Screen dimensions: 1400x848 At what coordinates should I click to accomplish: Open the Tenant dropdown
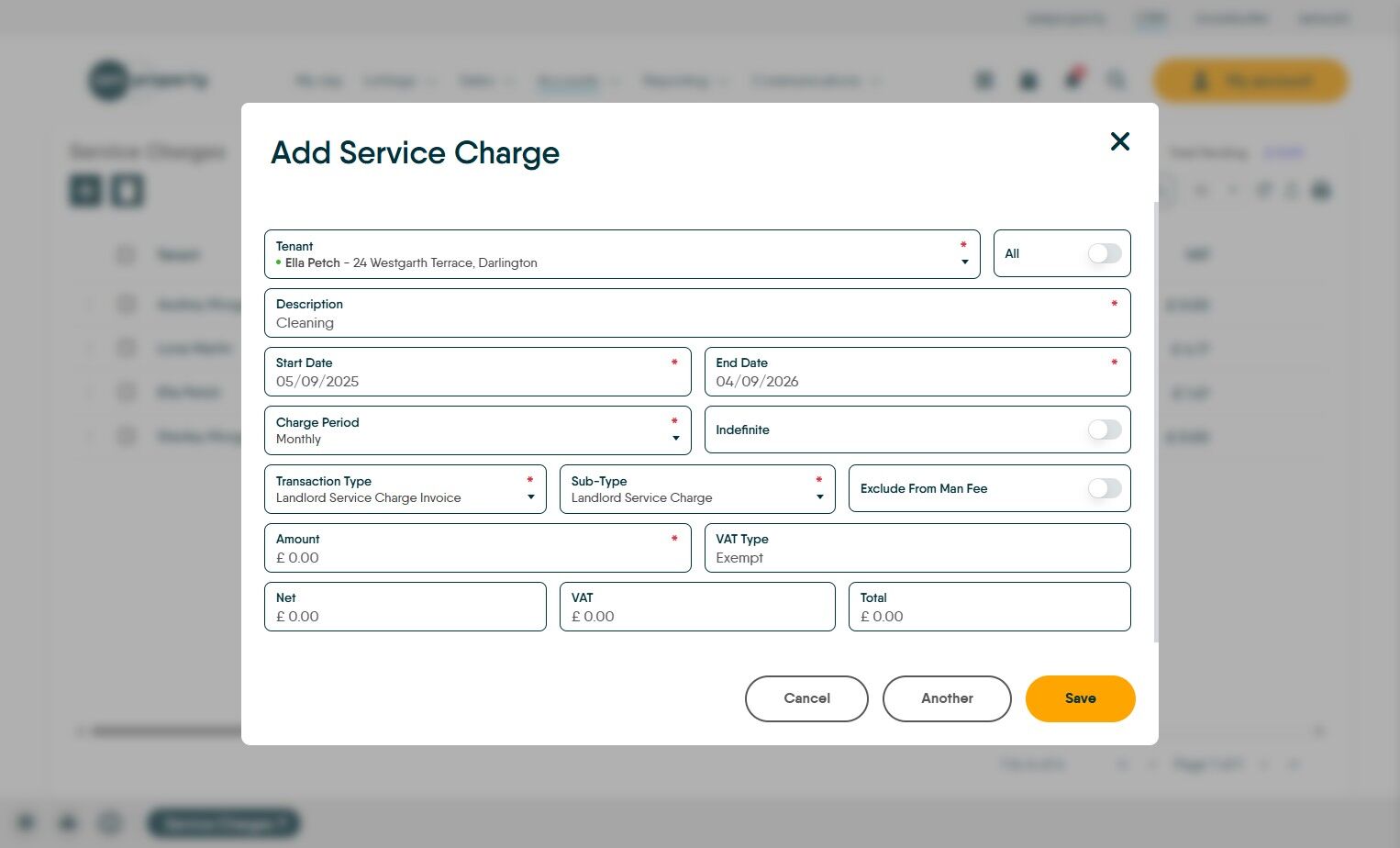[x=622, y=254]
